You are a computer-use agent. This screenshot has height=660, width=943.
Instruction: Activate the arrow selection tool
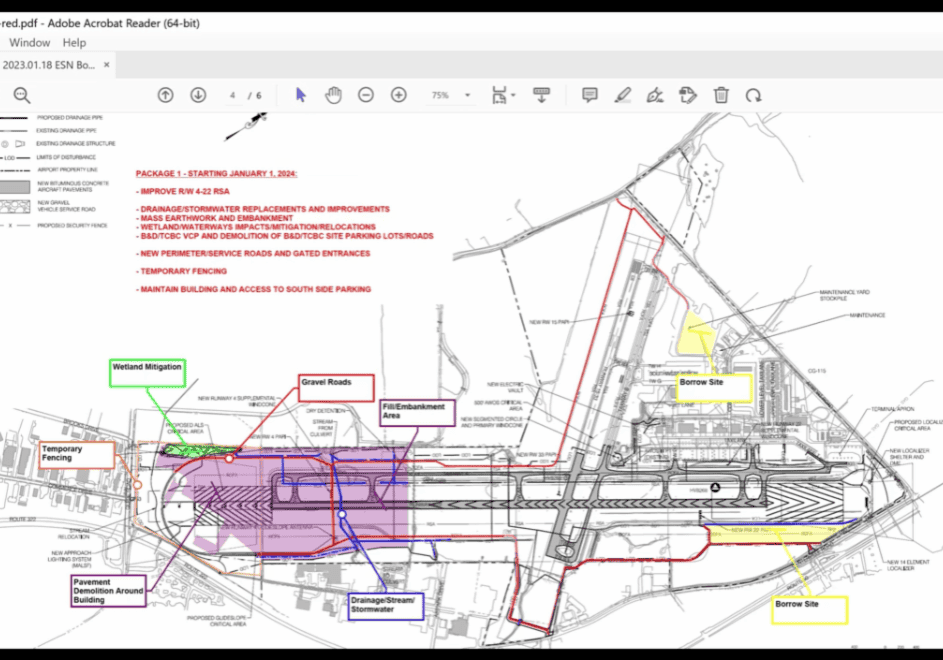(x=301, y=95)
